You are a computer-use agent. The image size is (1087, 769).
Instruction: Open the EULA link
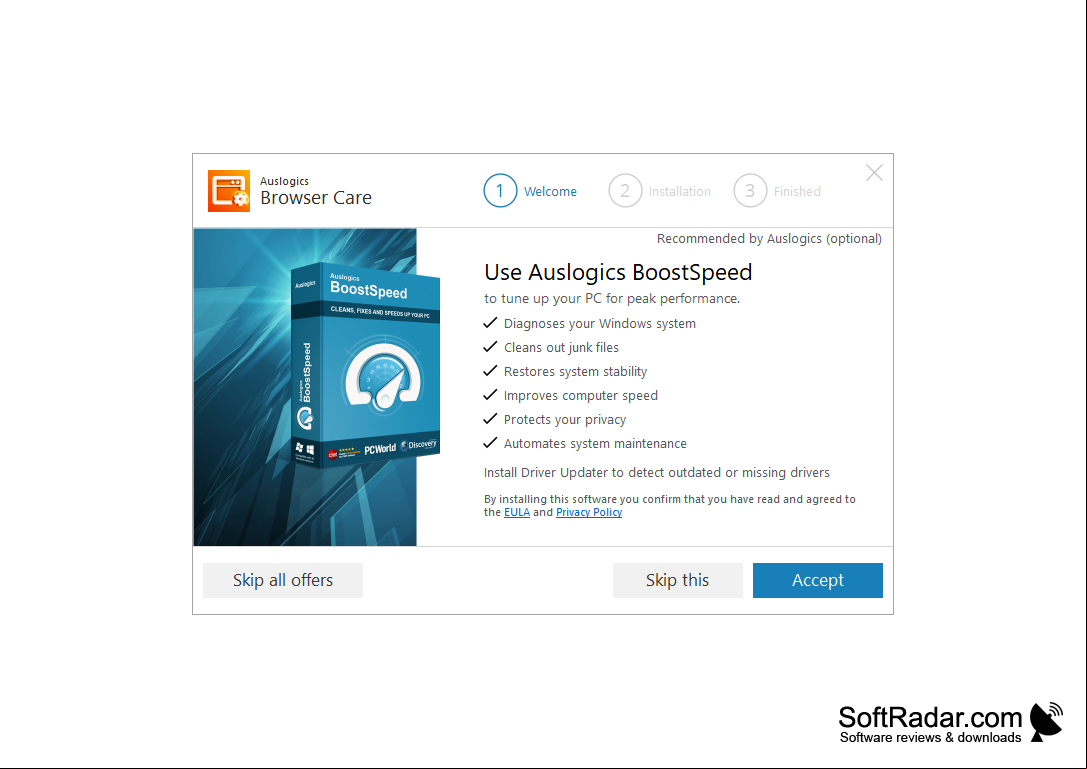click(x=516, y=512)
